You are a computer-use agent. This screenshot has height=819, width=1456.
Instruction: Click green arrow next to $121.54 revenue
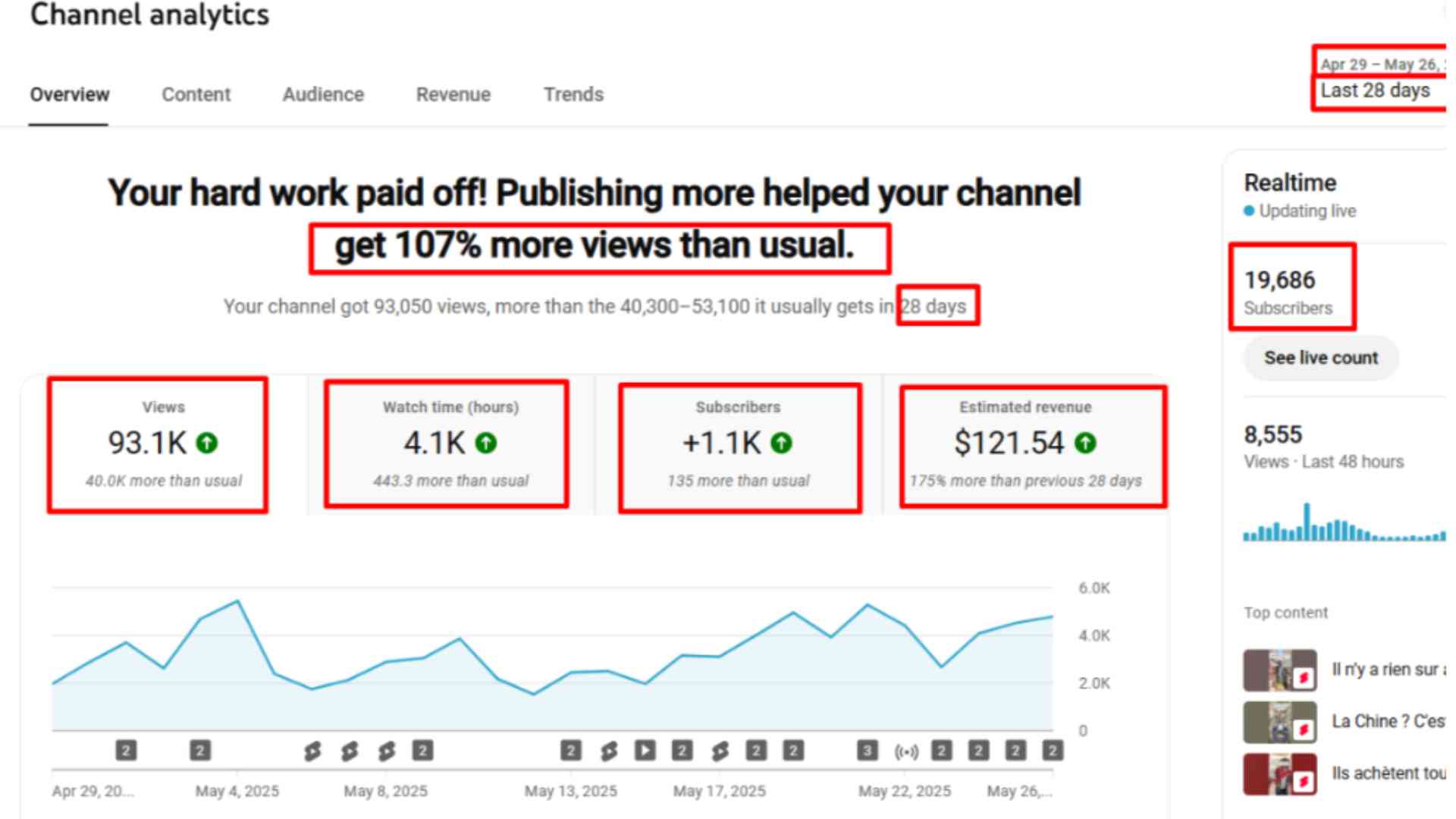click(x=1085, y=443)
